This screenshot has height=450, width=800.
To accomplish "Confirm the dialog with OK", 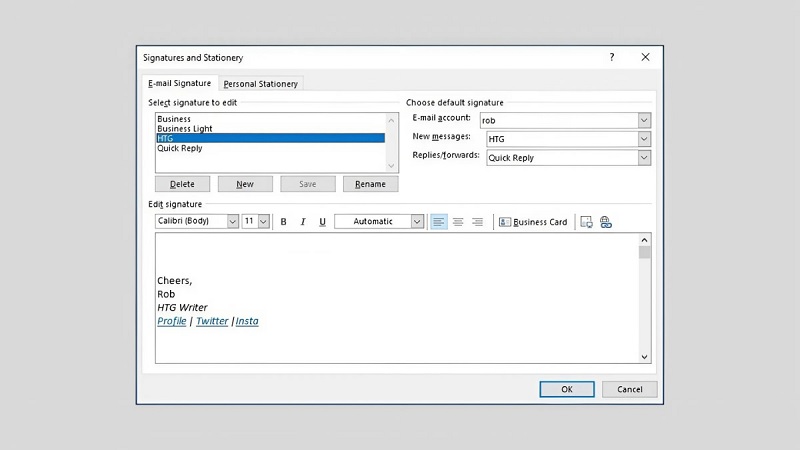I will tap(567, 389).
